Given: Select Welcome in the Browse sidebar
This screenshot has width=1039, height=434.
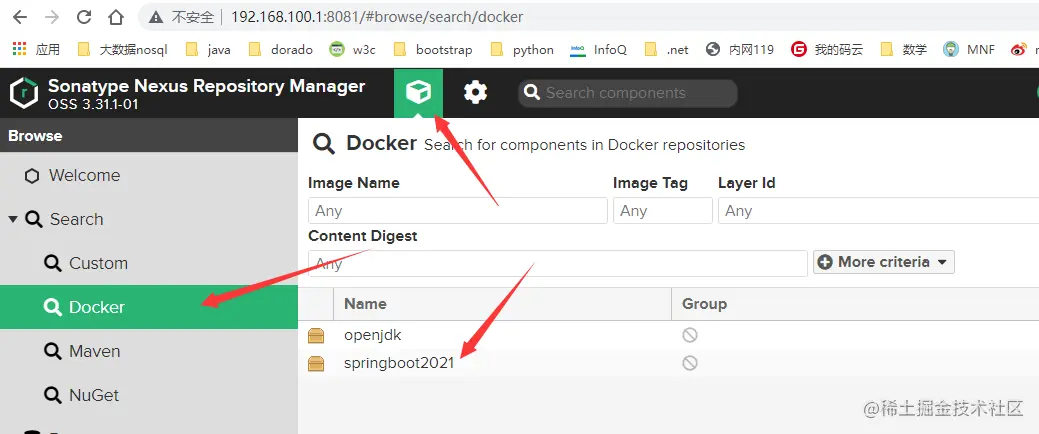Looking at the screenshot, I should click(x=149, y=176).
